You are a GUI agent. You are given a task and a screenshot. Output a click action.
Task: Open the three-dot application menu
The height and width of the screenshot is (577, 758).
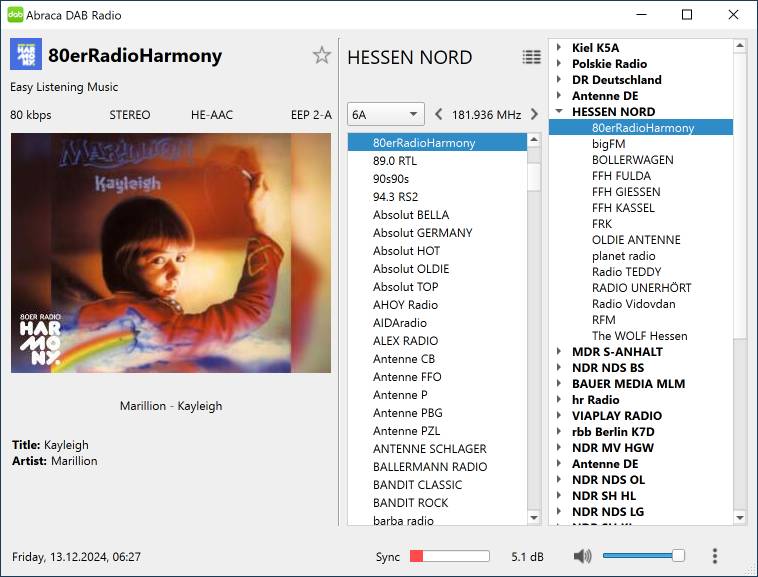[714, 556]
